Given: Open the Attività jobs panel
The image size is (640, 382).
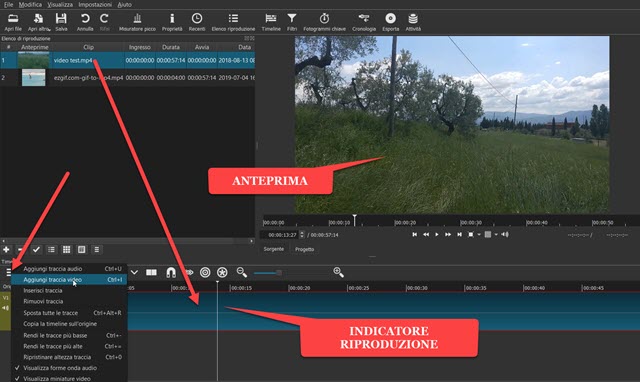Looking at the screenshot, I should click(413, 22).
